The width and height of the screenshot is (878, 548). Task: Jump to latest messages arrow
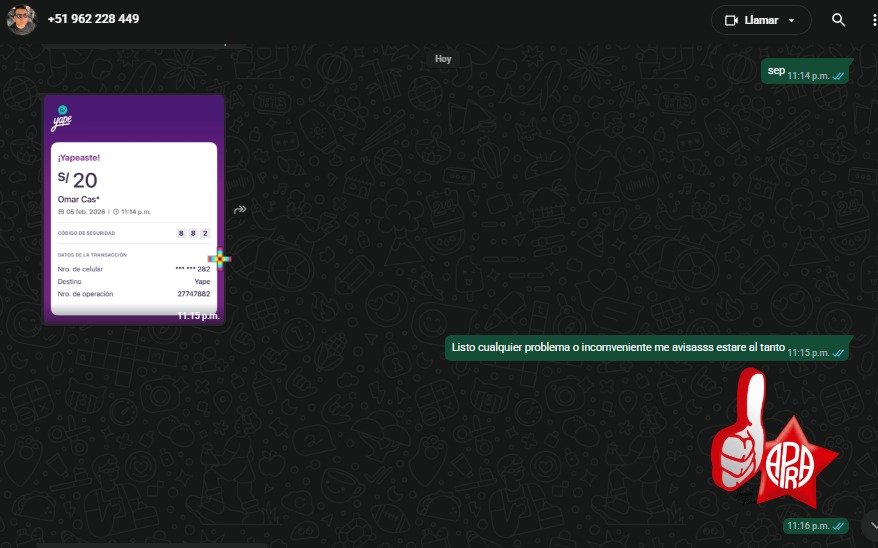click(x=872, y=526)
